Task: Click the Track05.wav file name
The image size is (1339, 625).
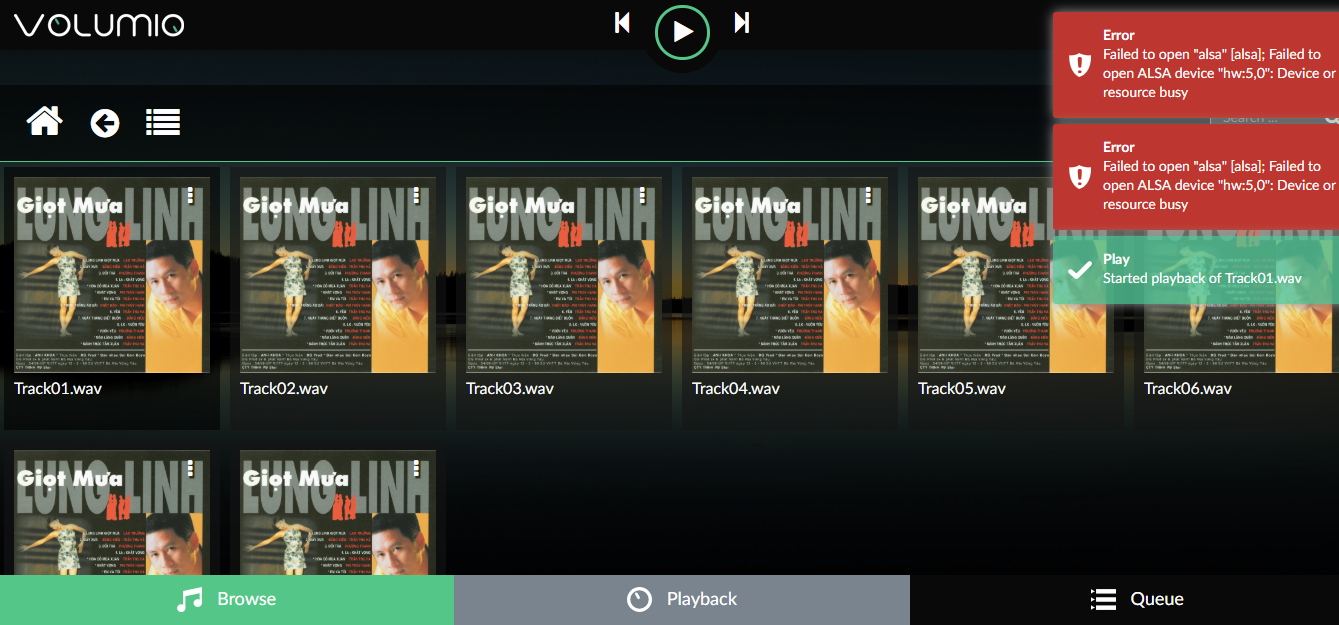Action: tap(962, 388)
